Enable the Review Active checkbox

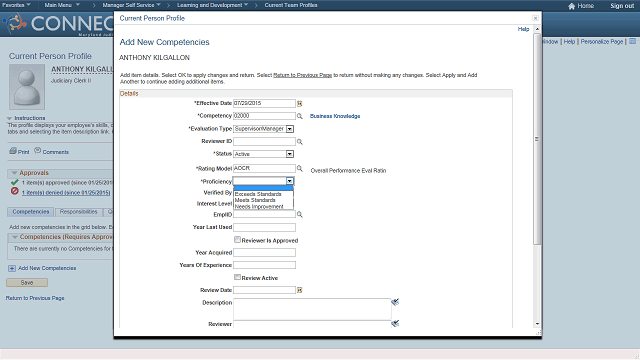[237, 277]
